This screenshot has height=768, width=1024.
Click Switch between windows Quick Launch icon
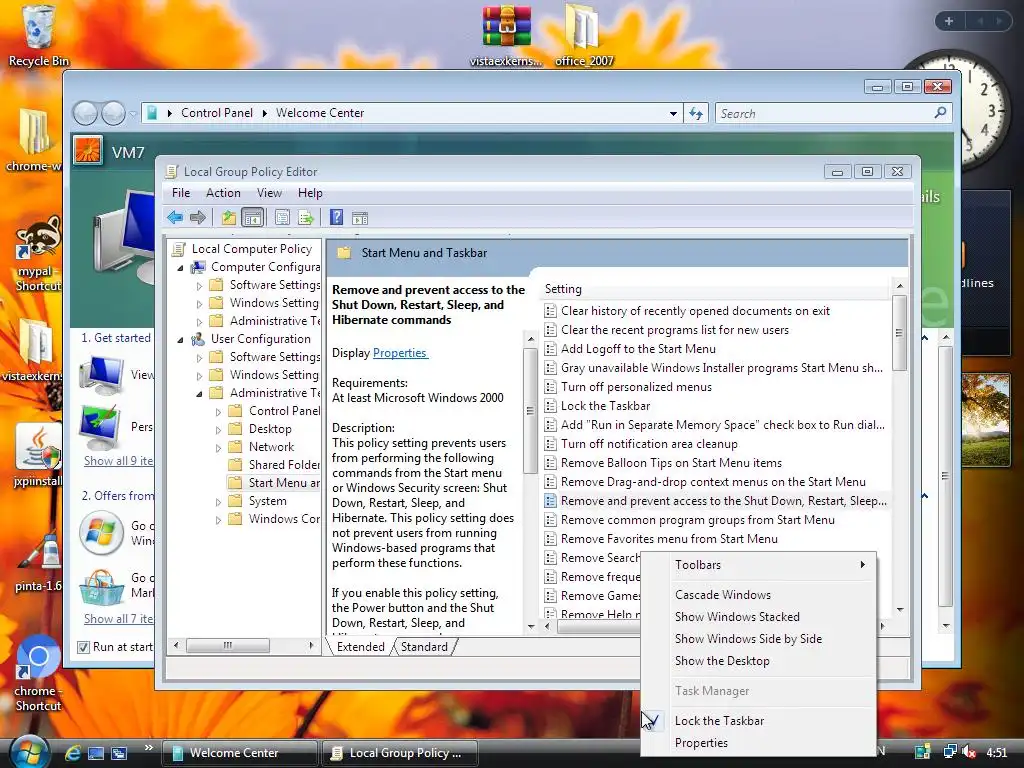coord(119,753)
